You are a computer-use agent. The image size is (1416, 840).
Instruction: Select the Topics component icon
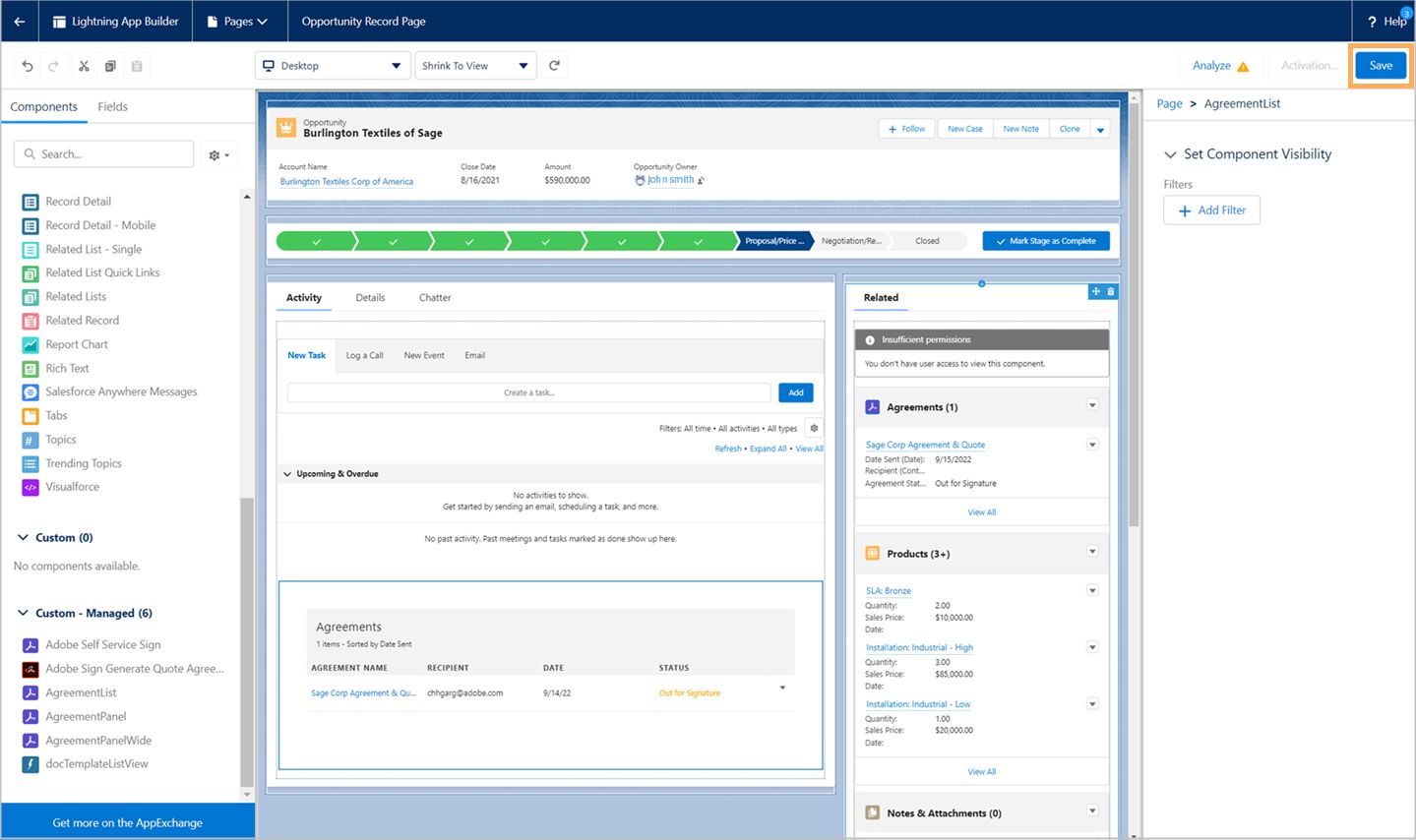coord(31,440)
